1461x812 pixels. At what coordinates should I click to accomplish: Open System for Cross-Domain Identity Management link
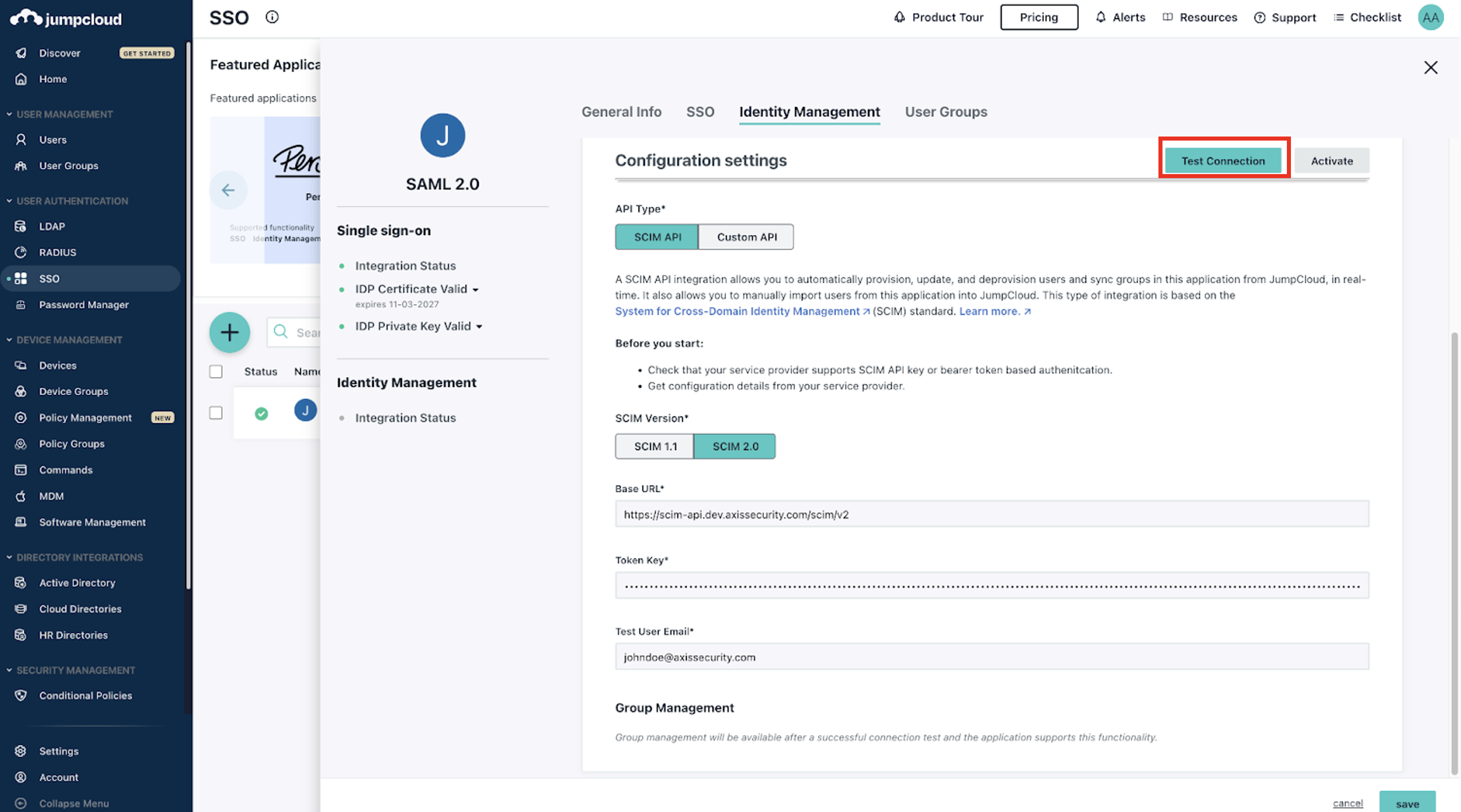tap(742, 311)
